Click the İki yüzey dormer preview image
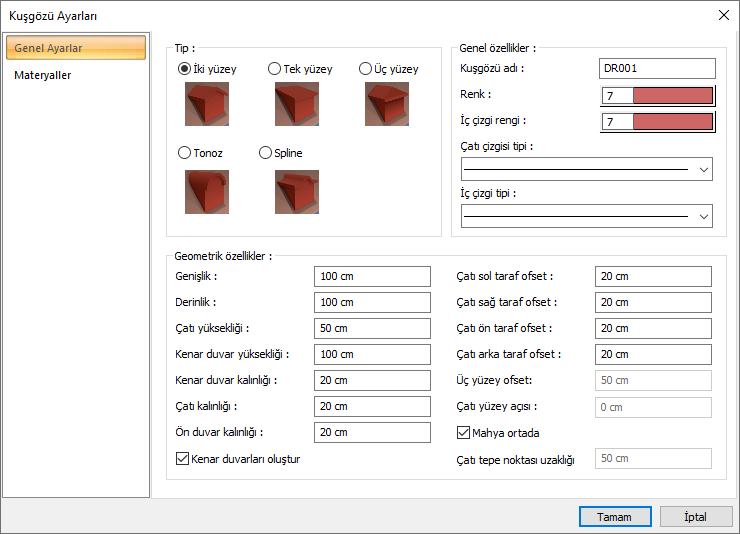 [x=207, y=104]
